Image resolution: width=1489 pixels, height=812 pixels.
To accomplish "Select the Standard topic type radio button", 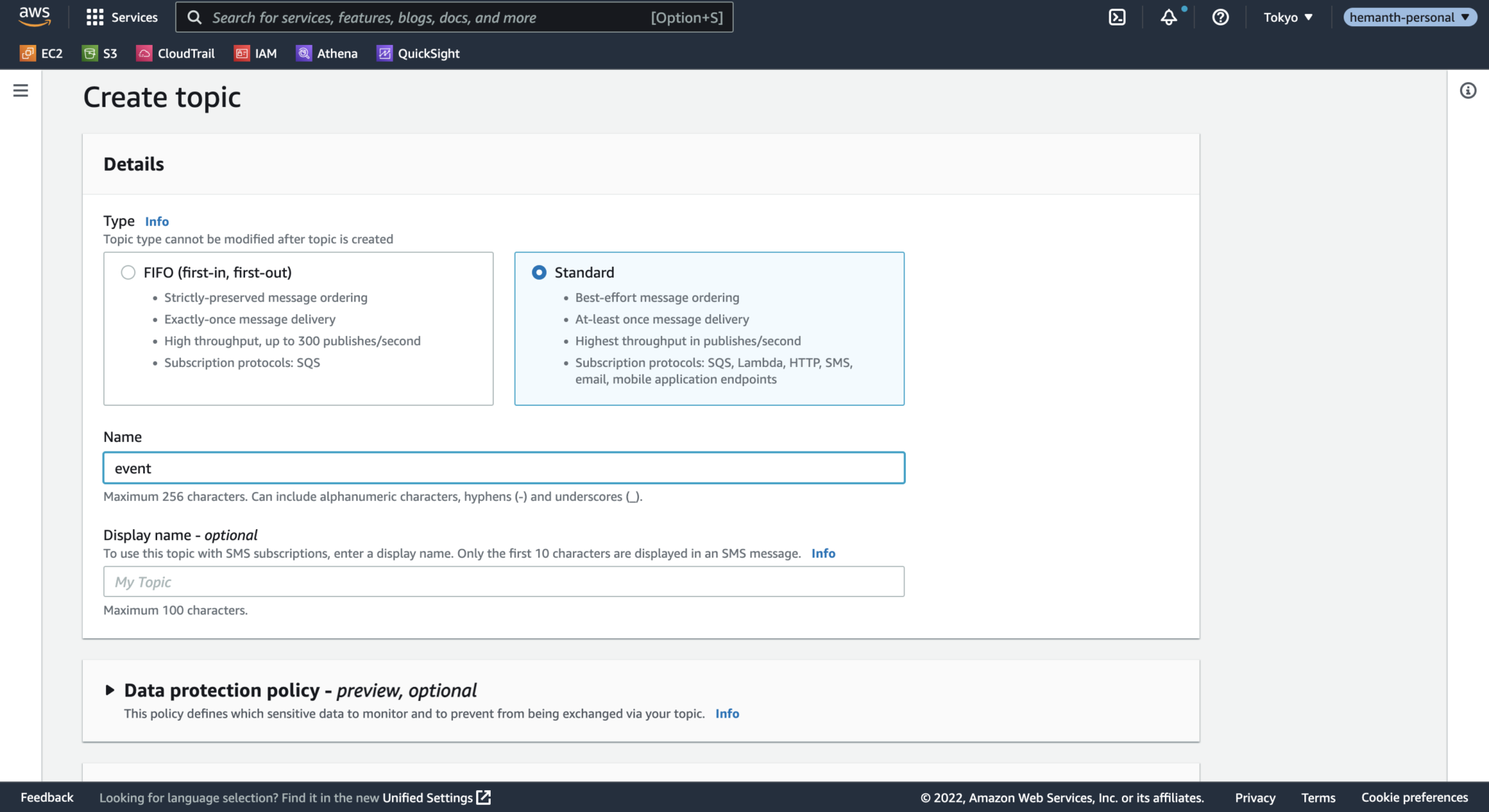I will click(539, 273).
